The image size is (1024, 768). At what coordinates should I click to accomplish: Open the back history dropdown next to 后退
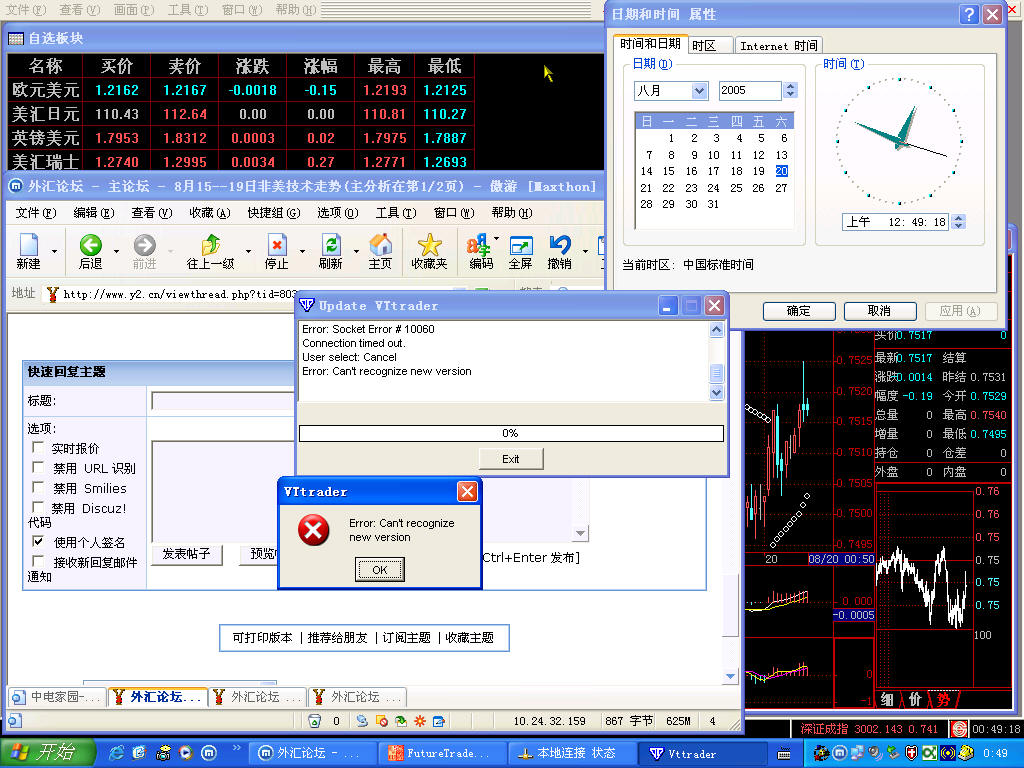click(116, 251)
